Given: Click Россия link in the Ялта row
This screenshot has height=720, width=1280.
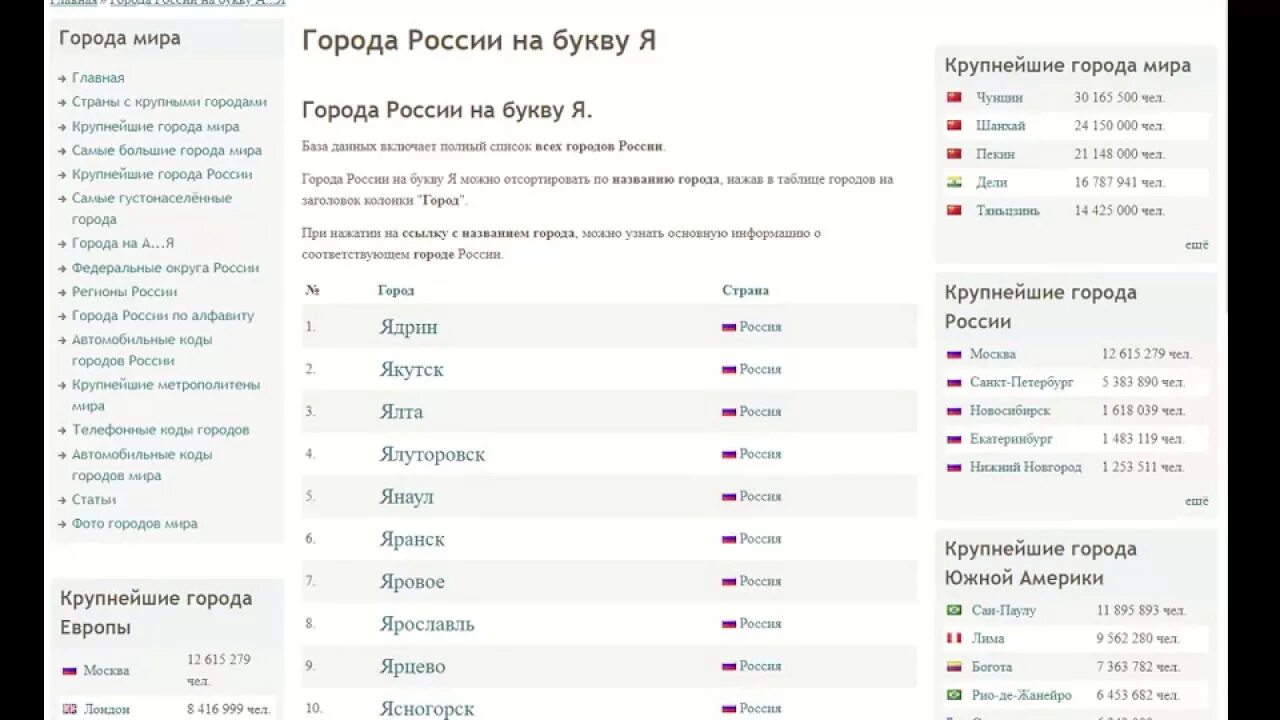Looking at the screenshot, I should coord(760,412).
